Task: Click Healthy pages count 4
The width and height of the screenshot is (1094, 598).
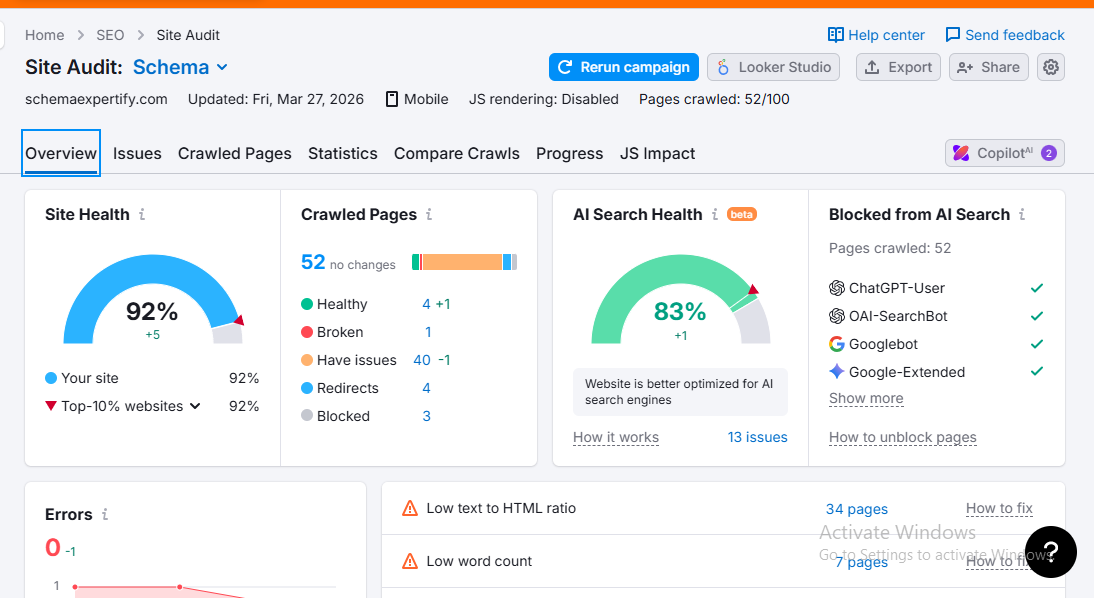Action: pos(426,304)
